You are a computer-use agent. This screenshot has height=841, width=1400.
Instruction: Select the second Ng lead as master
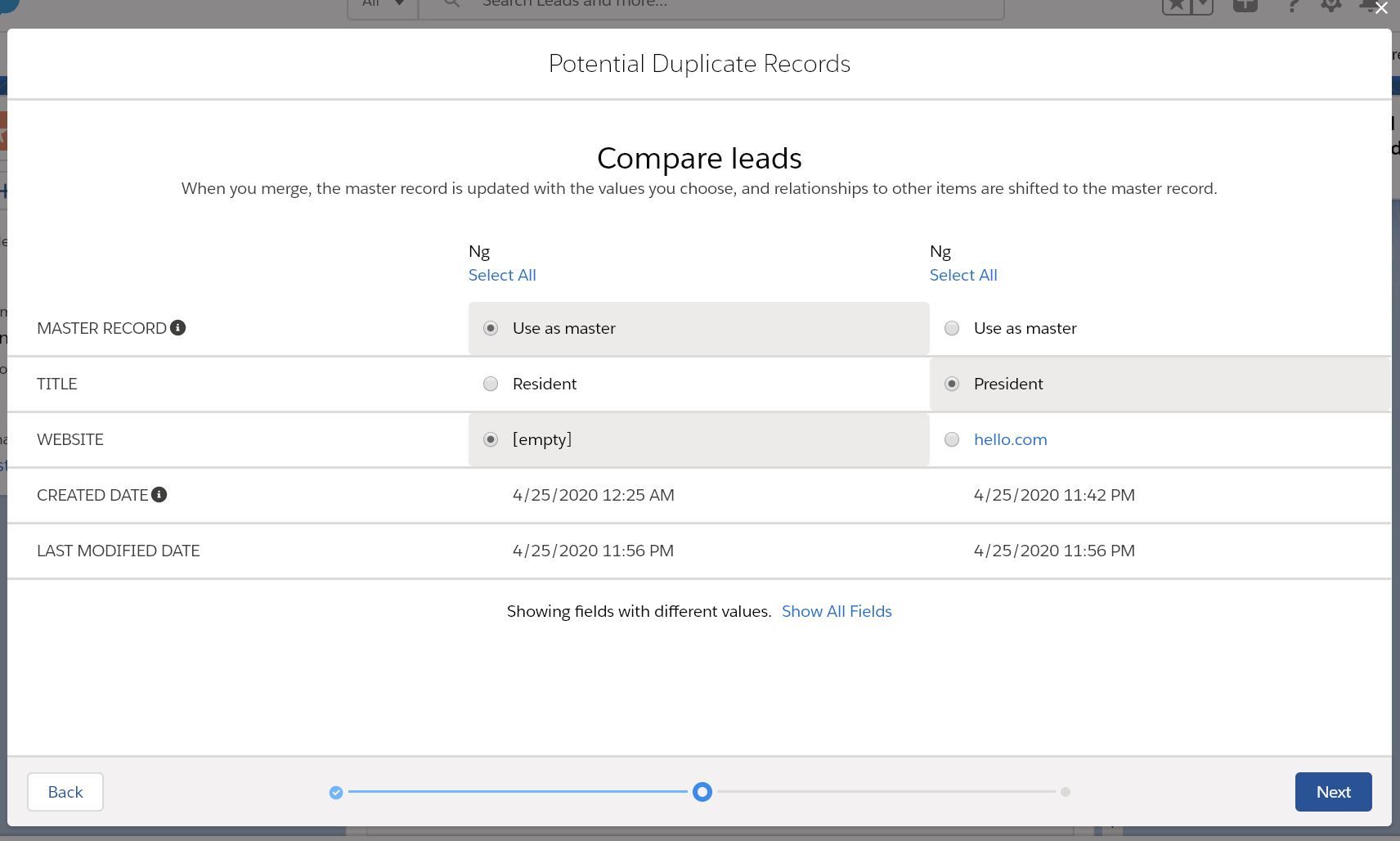pos(952,328)
